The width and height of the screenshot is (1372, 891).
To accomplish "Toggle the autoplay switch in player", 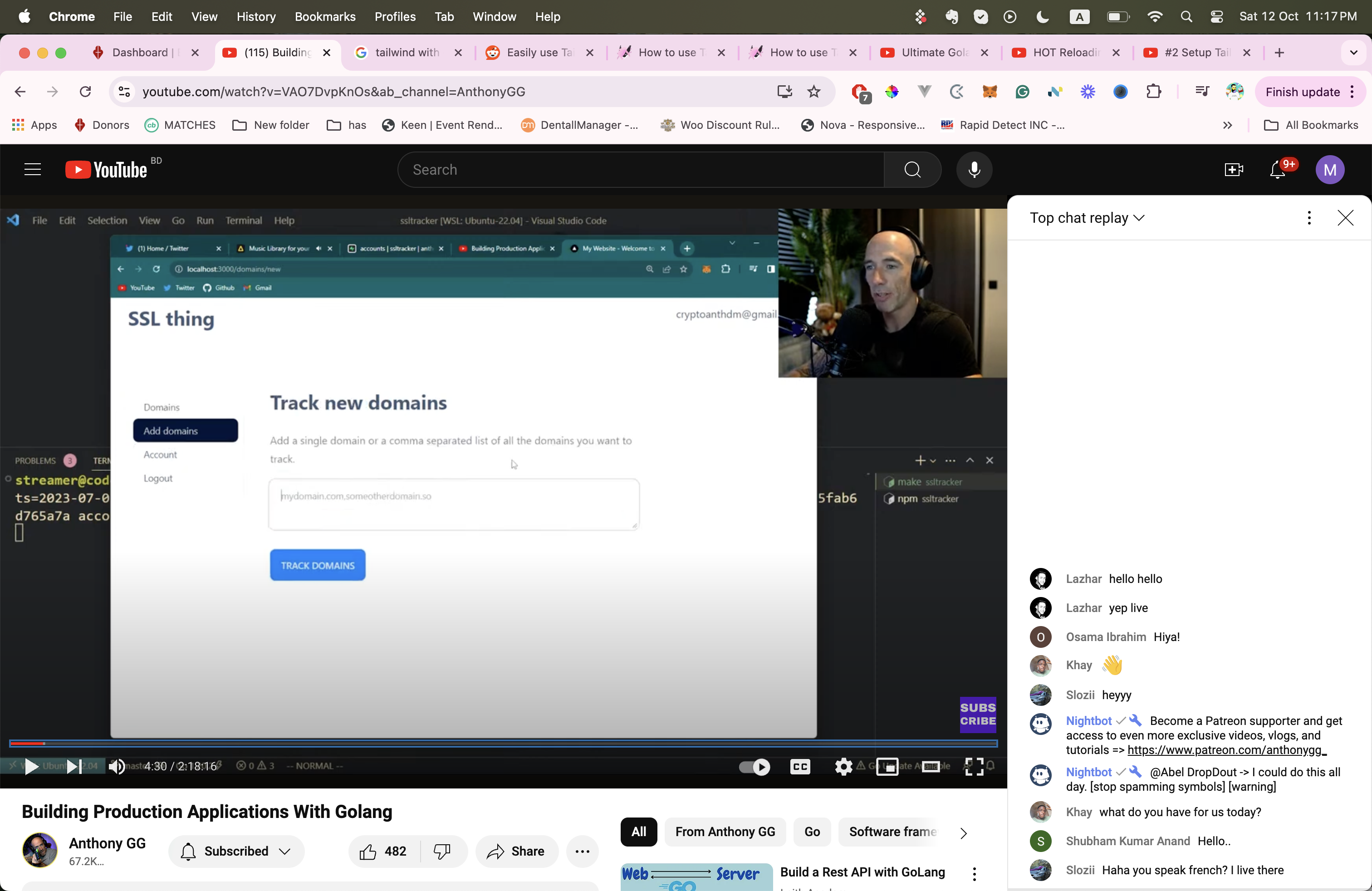I will tap(755, 767).
